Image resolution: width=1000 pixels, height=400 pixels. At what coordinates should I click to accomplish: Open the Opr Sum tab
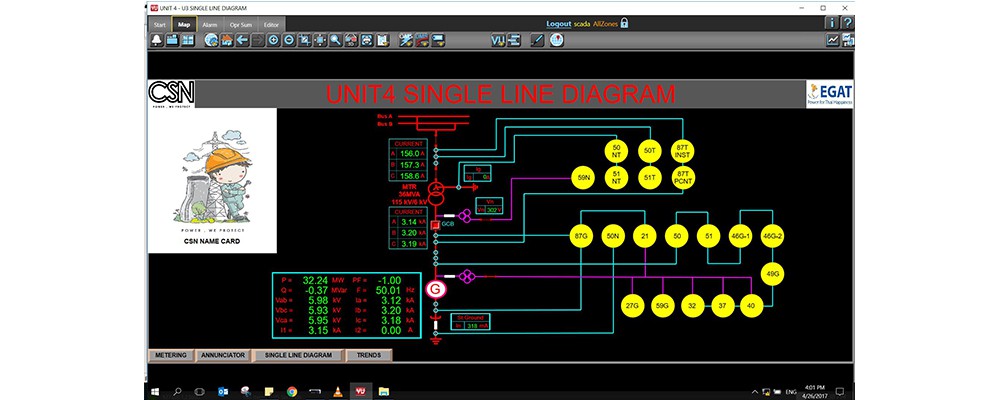click(241, 23)
